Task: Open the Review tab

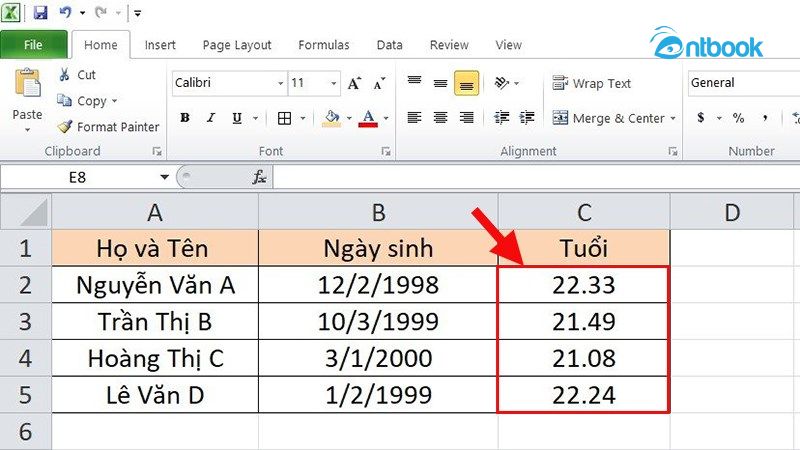Action: pos(449,45)
